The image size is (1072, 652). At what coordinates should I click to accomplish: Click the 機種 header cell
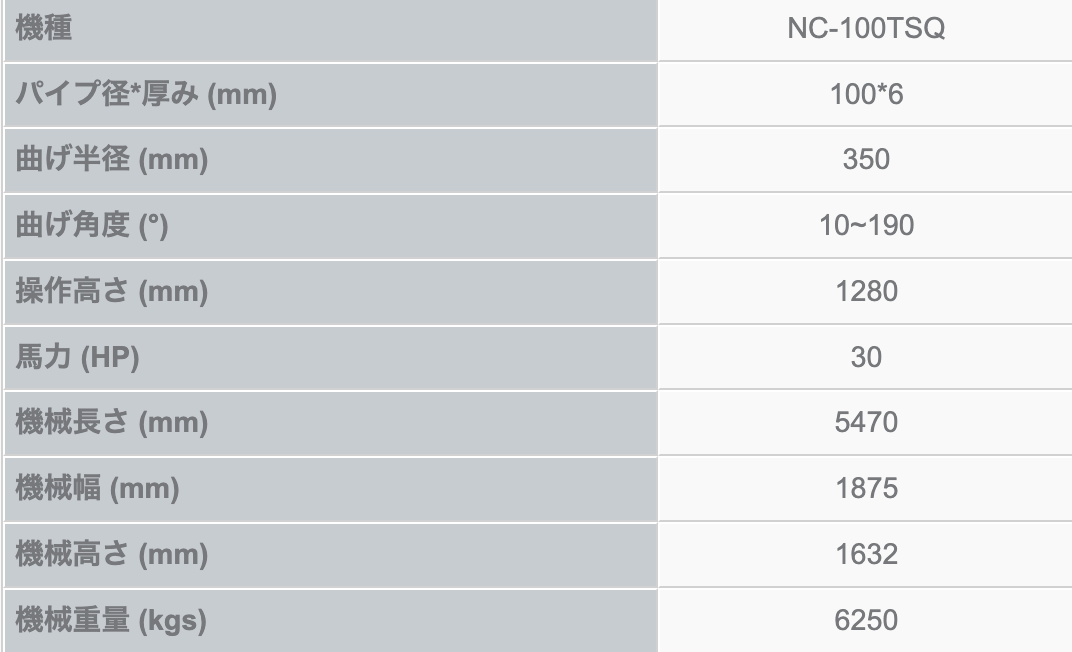tap(45, 29)
